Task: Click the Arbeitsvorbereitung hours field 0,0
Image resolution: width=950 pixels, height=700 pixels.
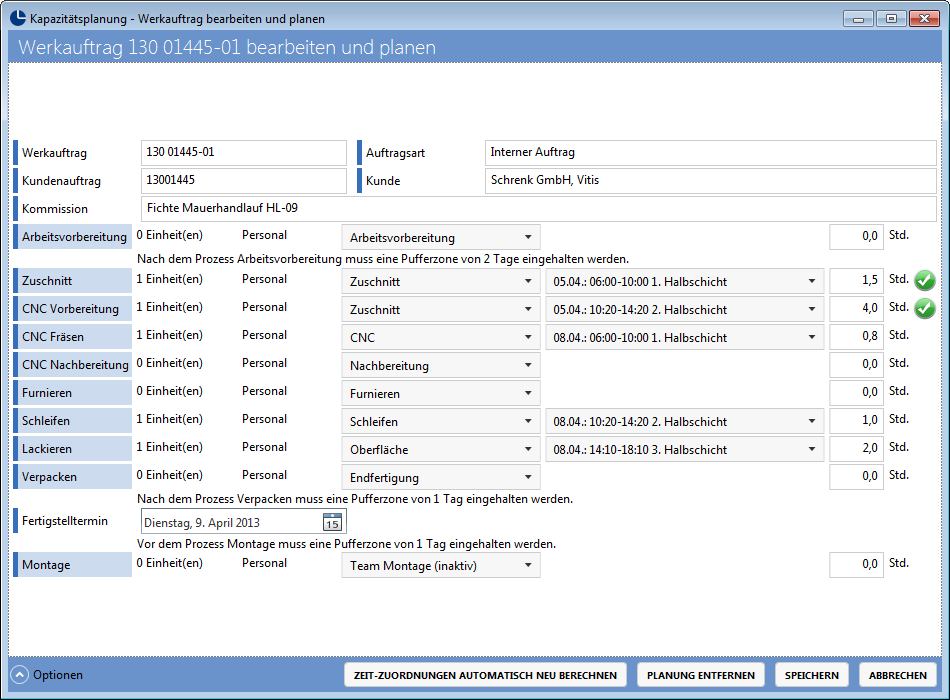Action: click(856, 236)
